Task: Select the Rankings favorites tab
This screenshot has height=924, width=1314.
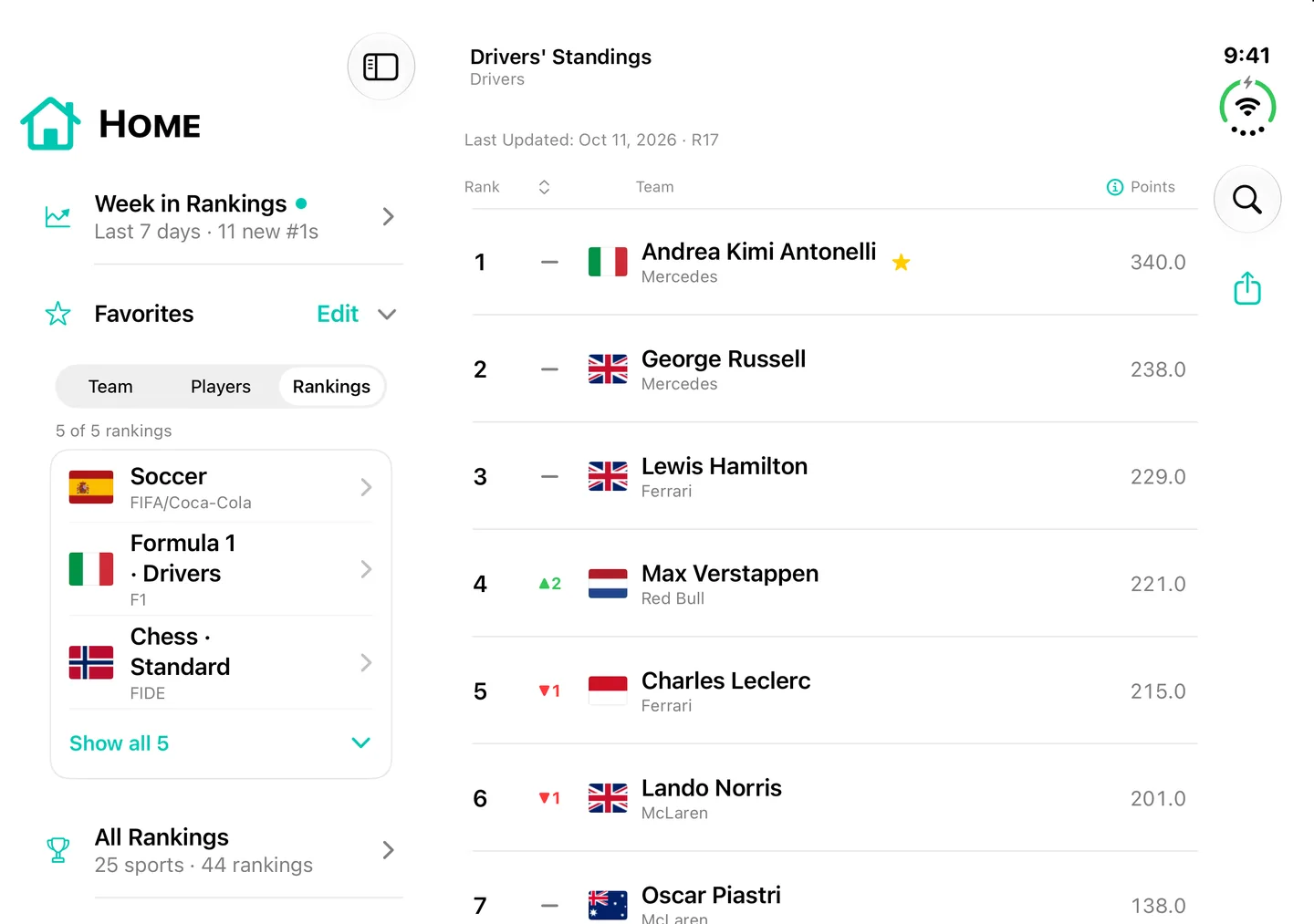Action: tap(331, 387)
